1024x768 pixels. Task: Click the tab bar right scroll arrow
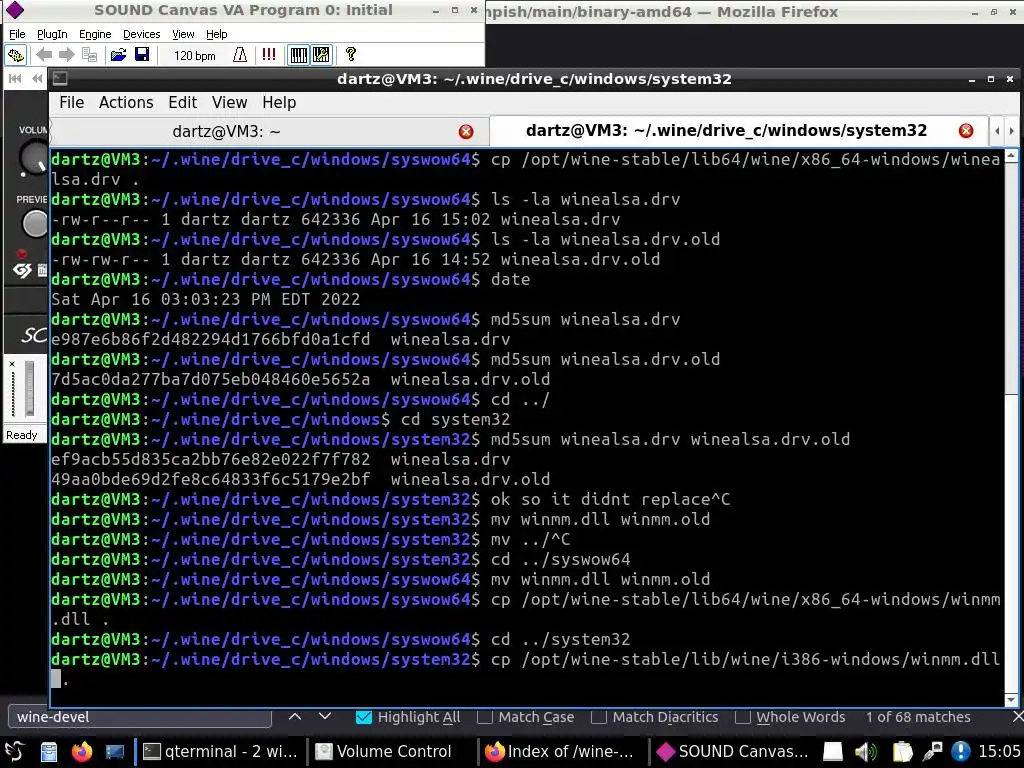(1012, 131)
